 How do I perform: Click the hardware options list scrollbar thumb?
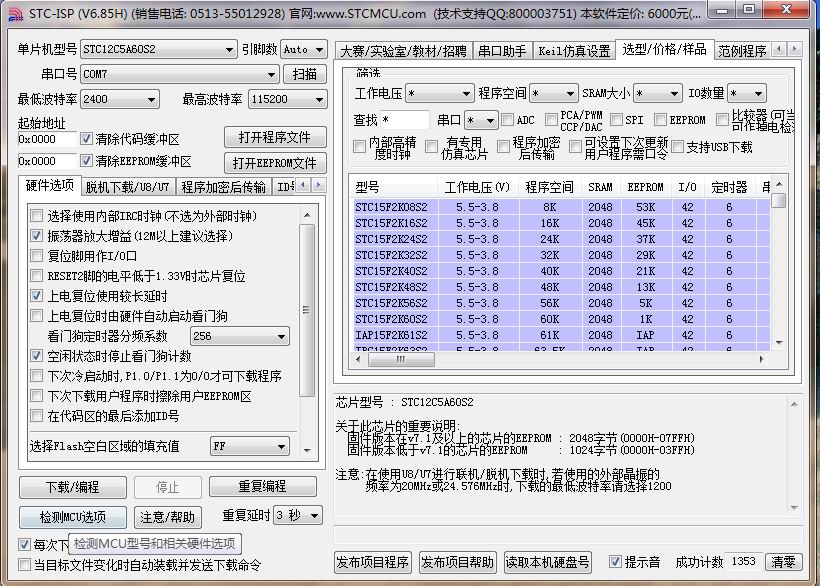click(x=307, y=310)
